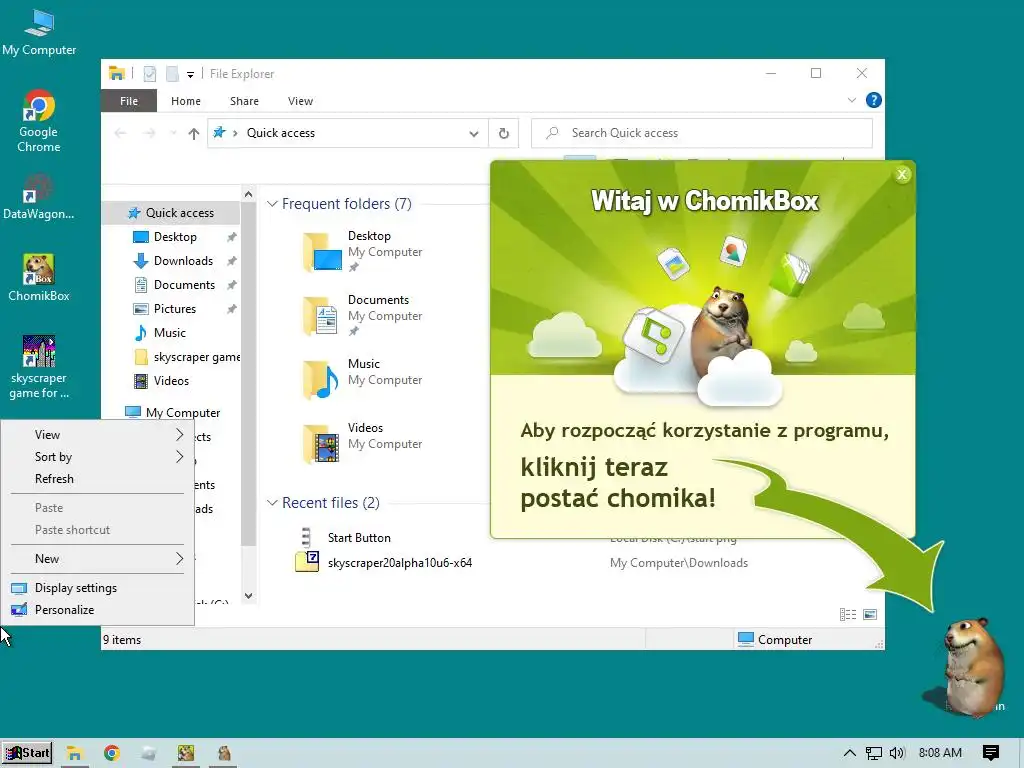Select My Computer in the navigation pane
The image size is (1024, 768).
click(x=173, y=413)
